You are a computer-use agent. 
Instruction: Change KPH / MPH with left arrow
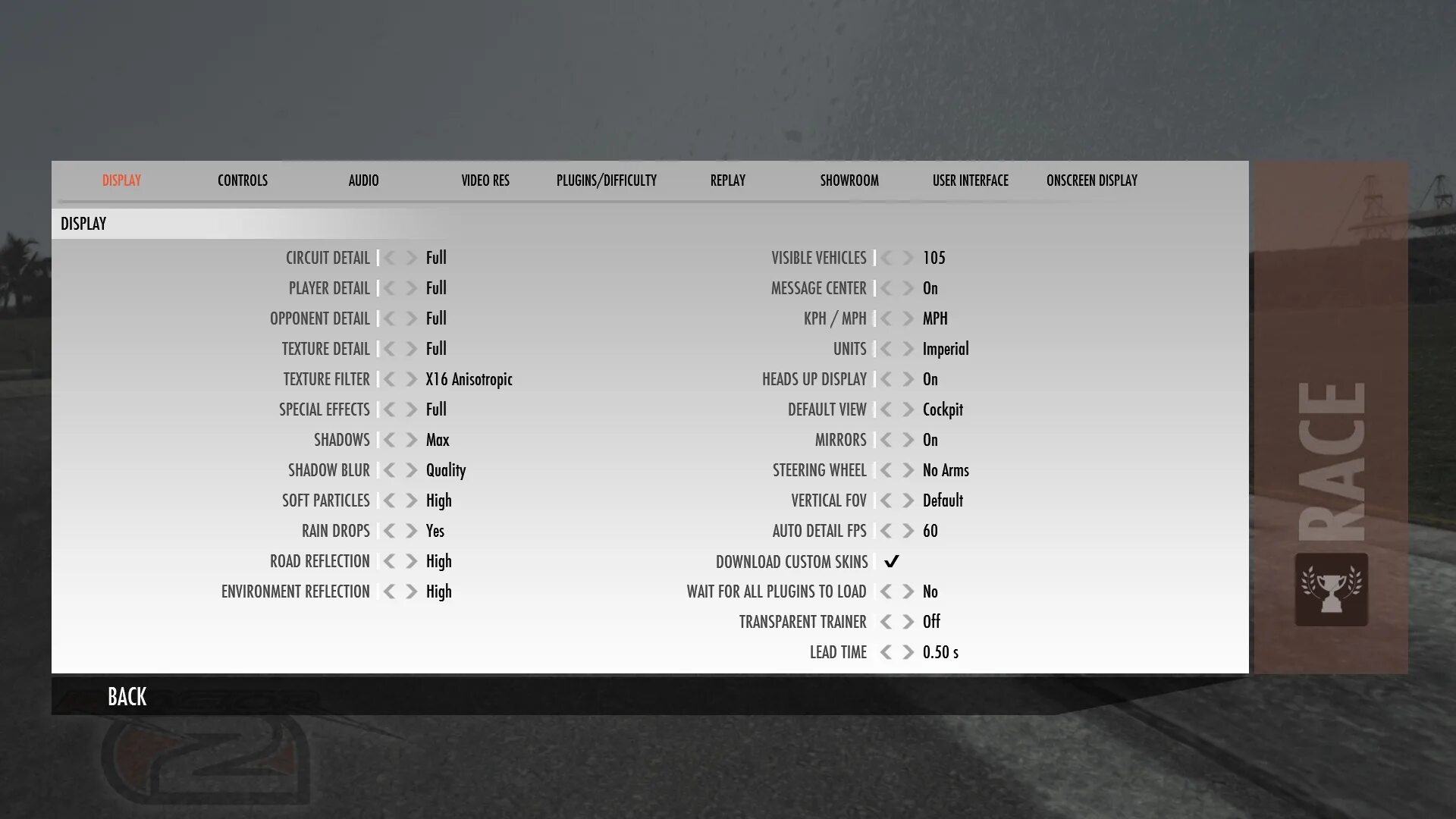886,318
